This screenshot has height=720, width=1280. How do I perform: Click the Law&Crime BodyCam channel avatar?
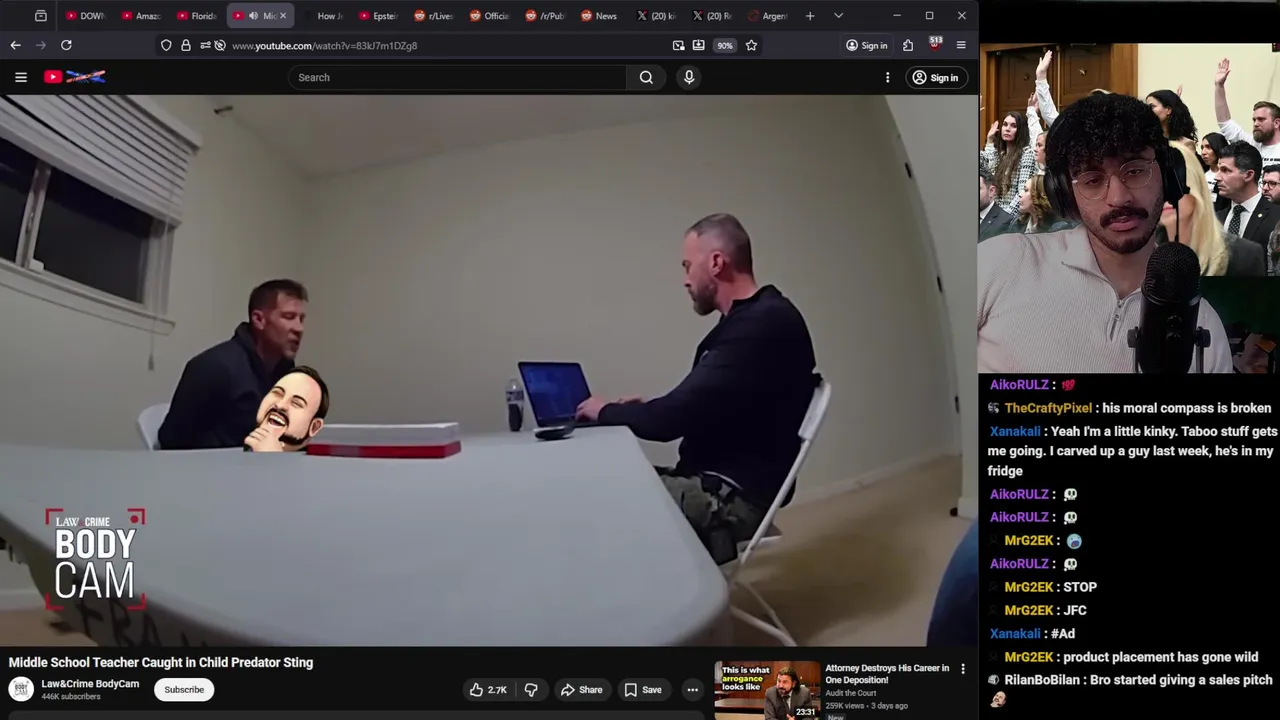click(21, 689)
